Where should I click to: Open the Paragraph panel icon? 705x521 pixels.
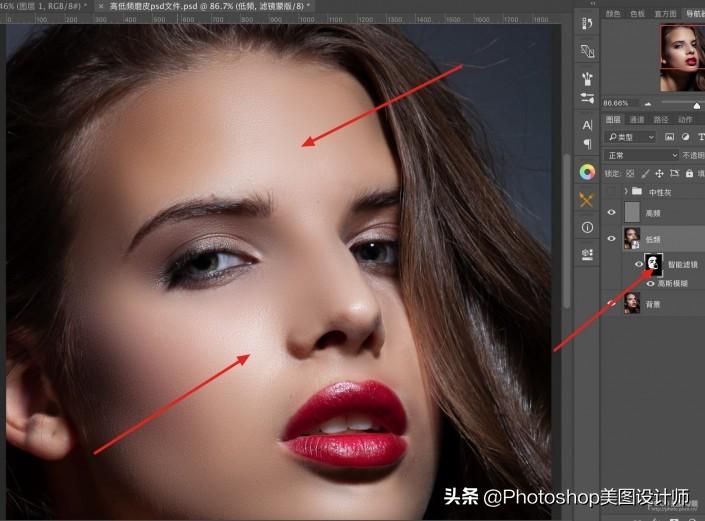[587, 144]
